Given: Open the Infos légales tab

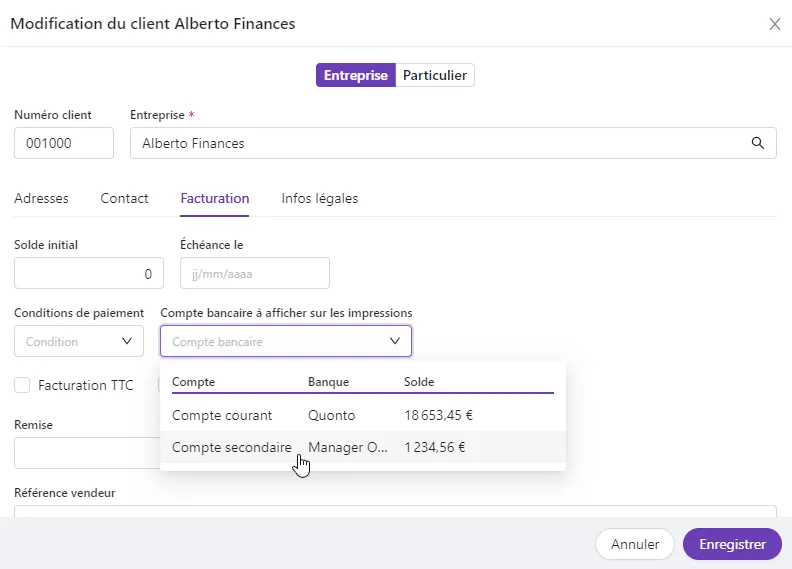Looking at the screenshot, I should coord(320,198).
